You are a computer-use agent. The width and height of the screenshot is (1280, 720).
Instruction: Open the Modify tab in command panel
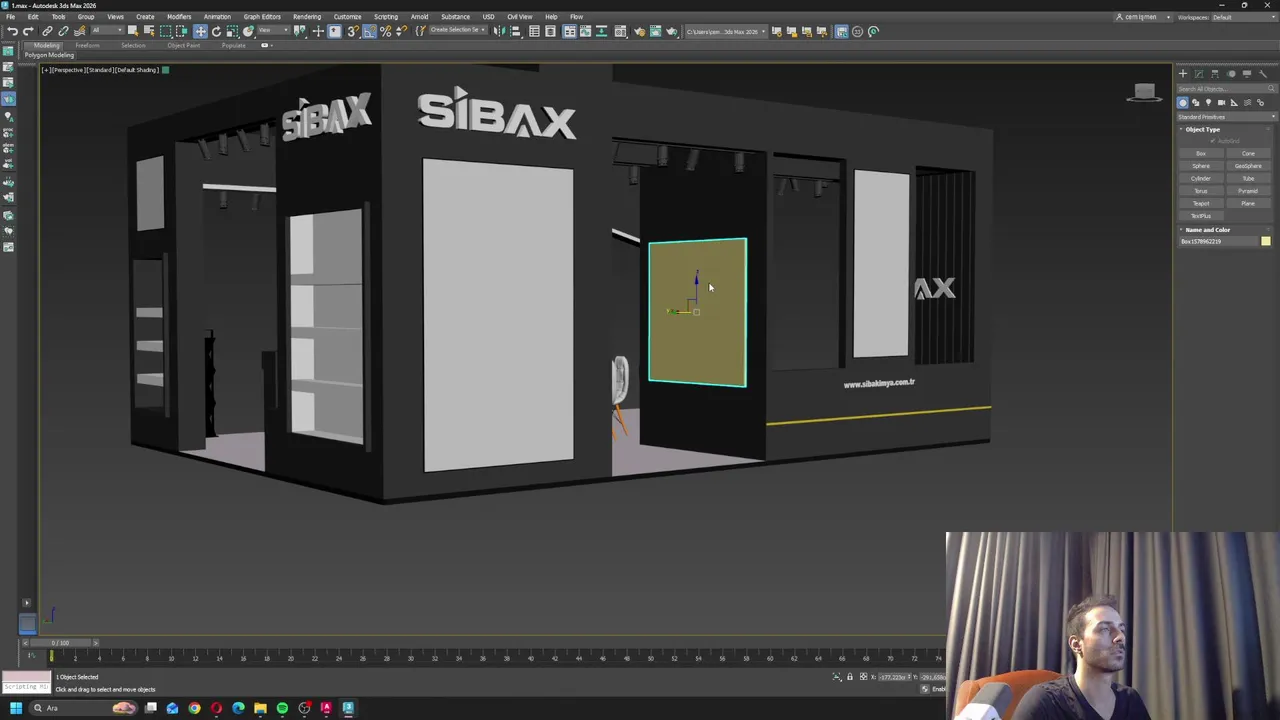point(1199,74)
